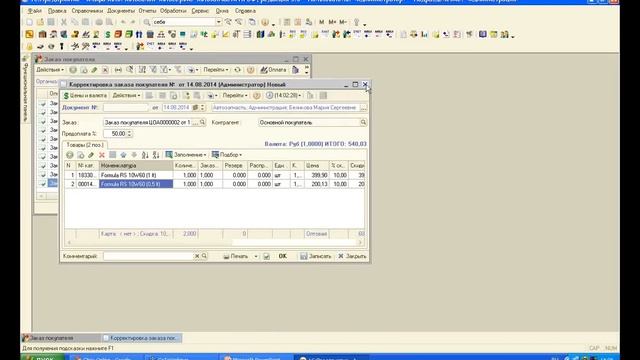Screen dimensions: 640x360
Task: Select the Товары (2 поз.) tab
Action: point(84,145)
